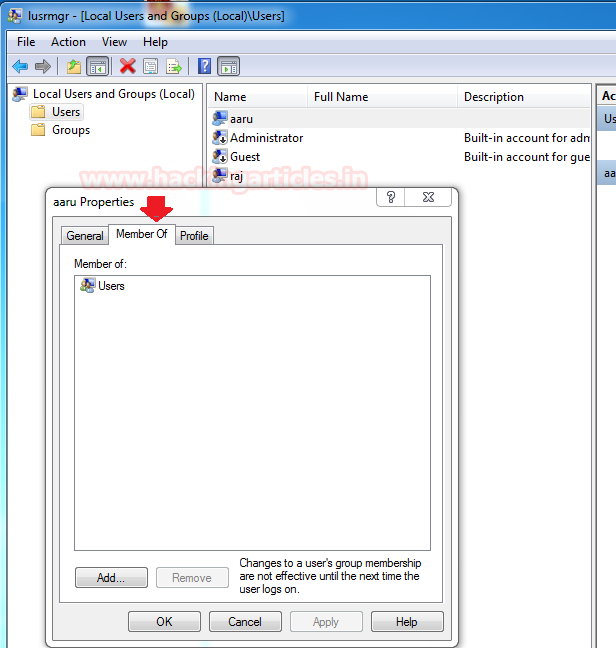Image resolution: width=616 pixels, height=648 pixels.
Task: Select the Member Of tab
Action: coord(142,234)
